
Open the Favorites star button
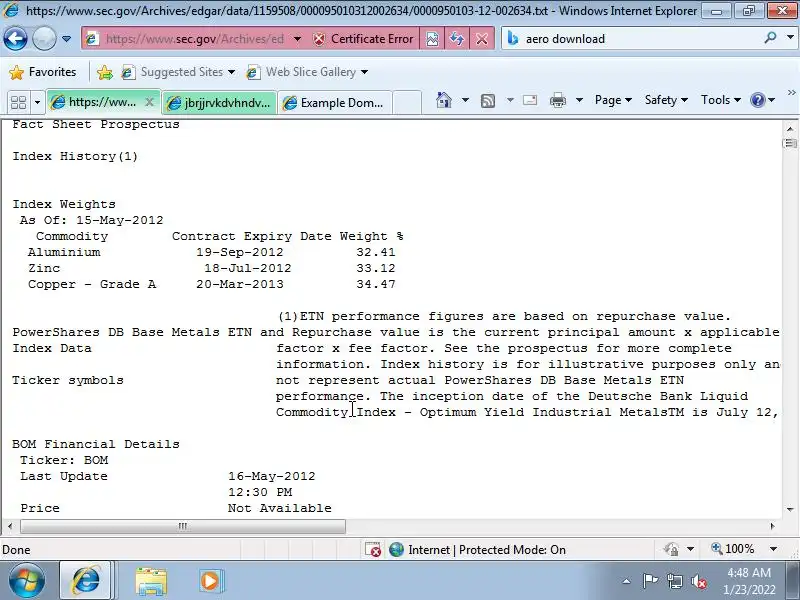43,72
